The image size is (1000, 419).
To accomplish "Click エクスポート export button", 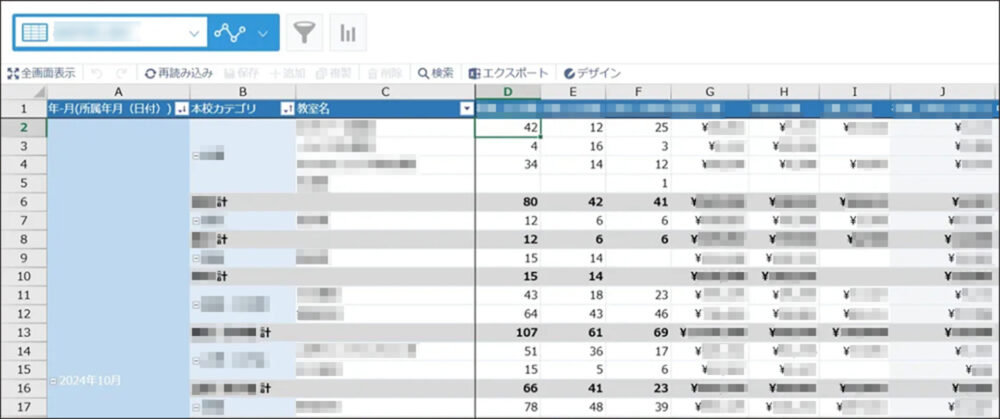I will pyautogui.click(x=508, y=73).
